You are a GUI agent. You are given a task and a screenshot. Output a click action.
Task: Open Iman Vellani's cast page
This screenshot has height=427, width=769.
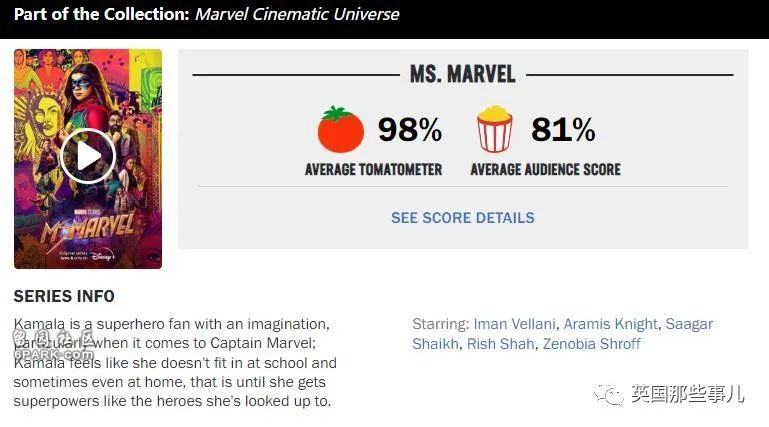point(514,324)
